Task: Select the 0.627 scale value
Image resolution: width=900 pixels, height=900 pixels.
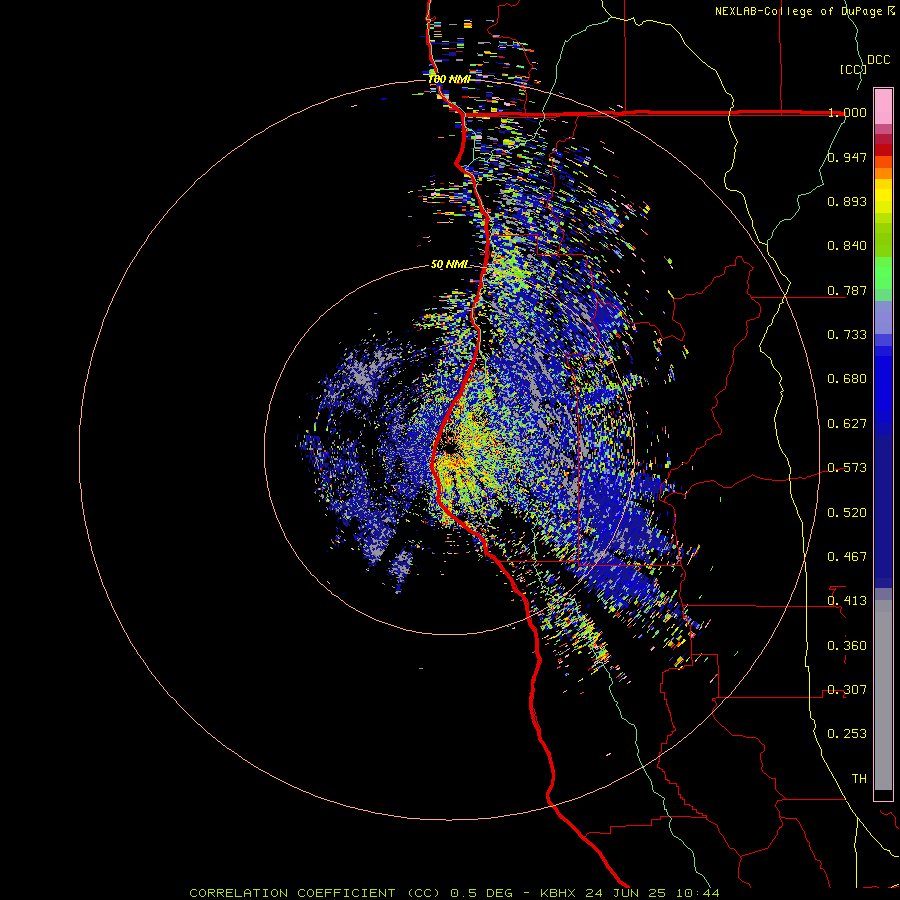Action: tap(847, 424)
